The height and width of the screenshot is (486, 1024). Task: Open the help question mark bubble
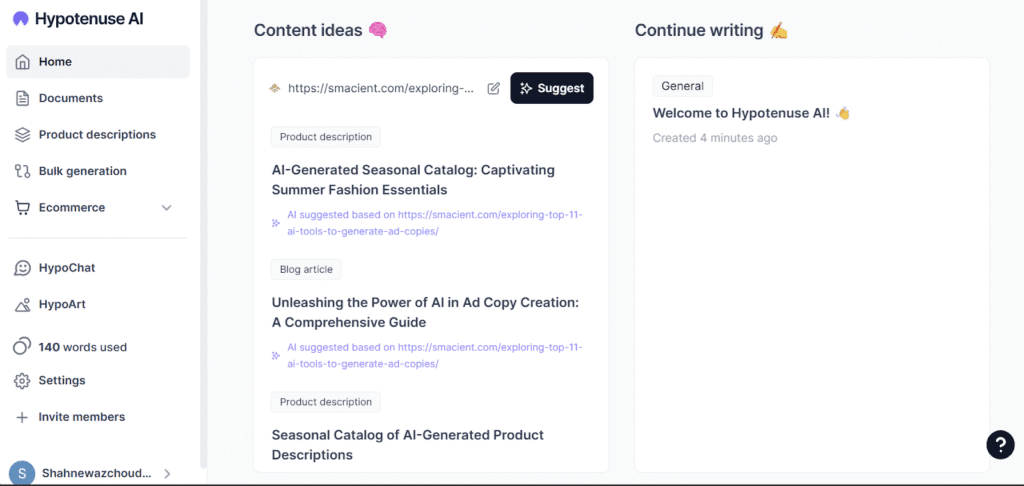1000,445
